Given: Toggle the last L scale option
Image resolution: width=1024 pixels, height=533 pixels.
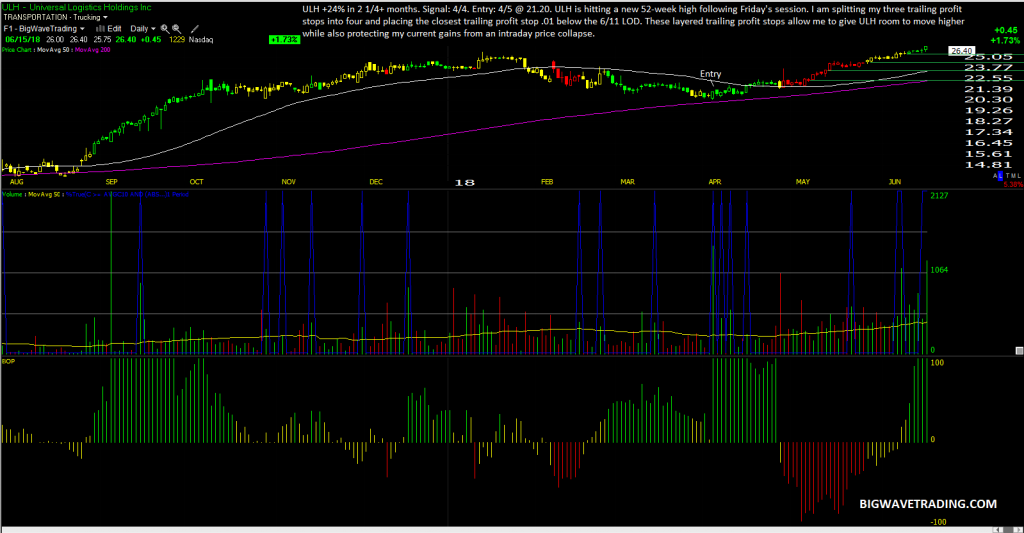Looking at the screenshot, I should click(1018, 176).
